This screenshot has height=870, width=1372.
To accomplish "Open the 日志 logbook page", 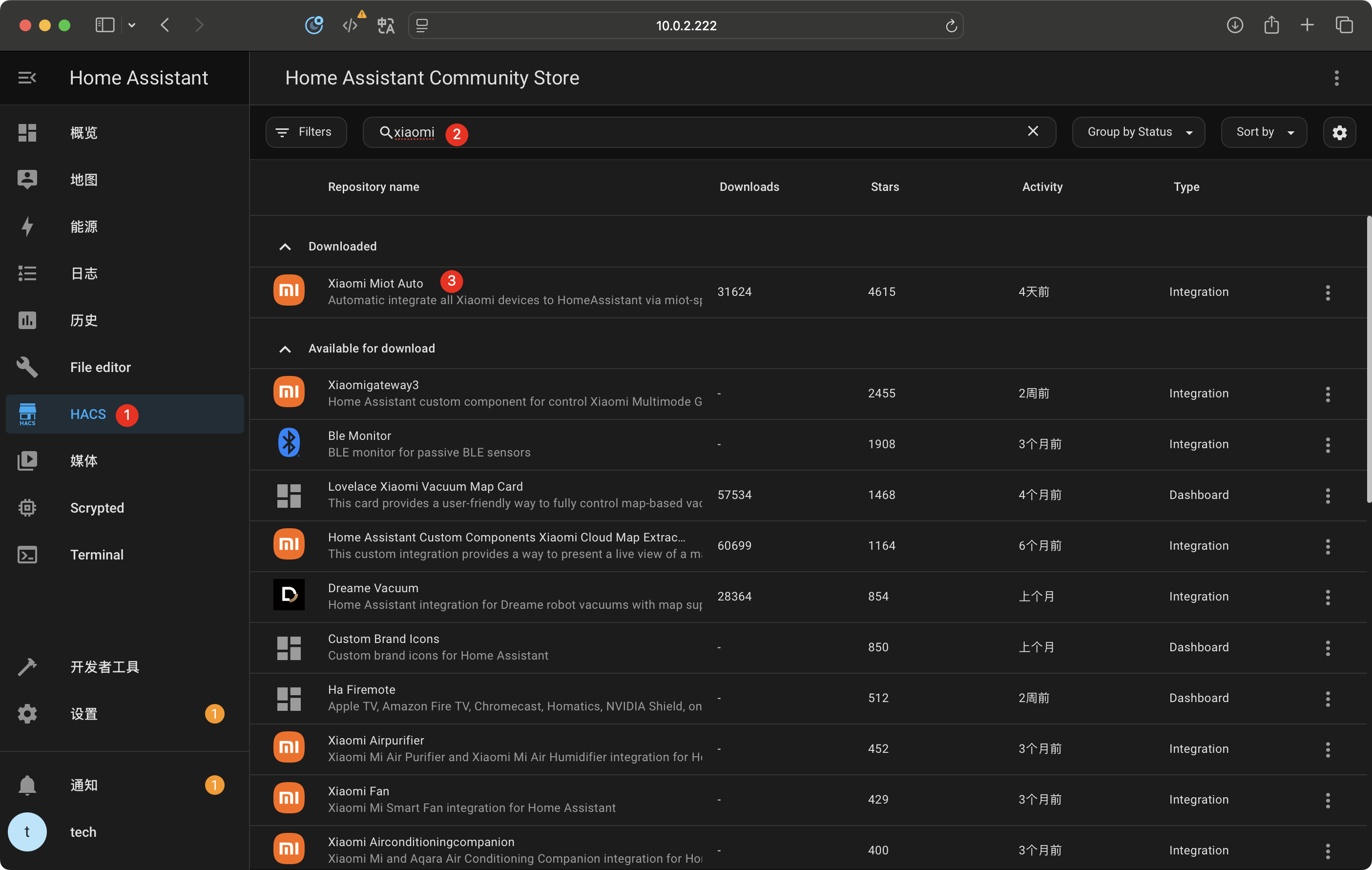I will point(124,273).
